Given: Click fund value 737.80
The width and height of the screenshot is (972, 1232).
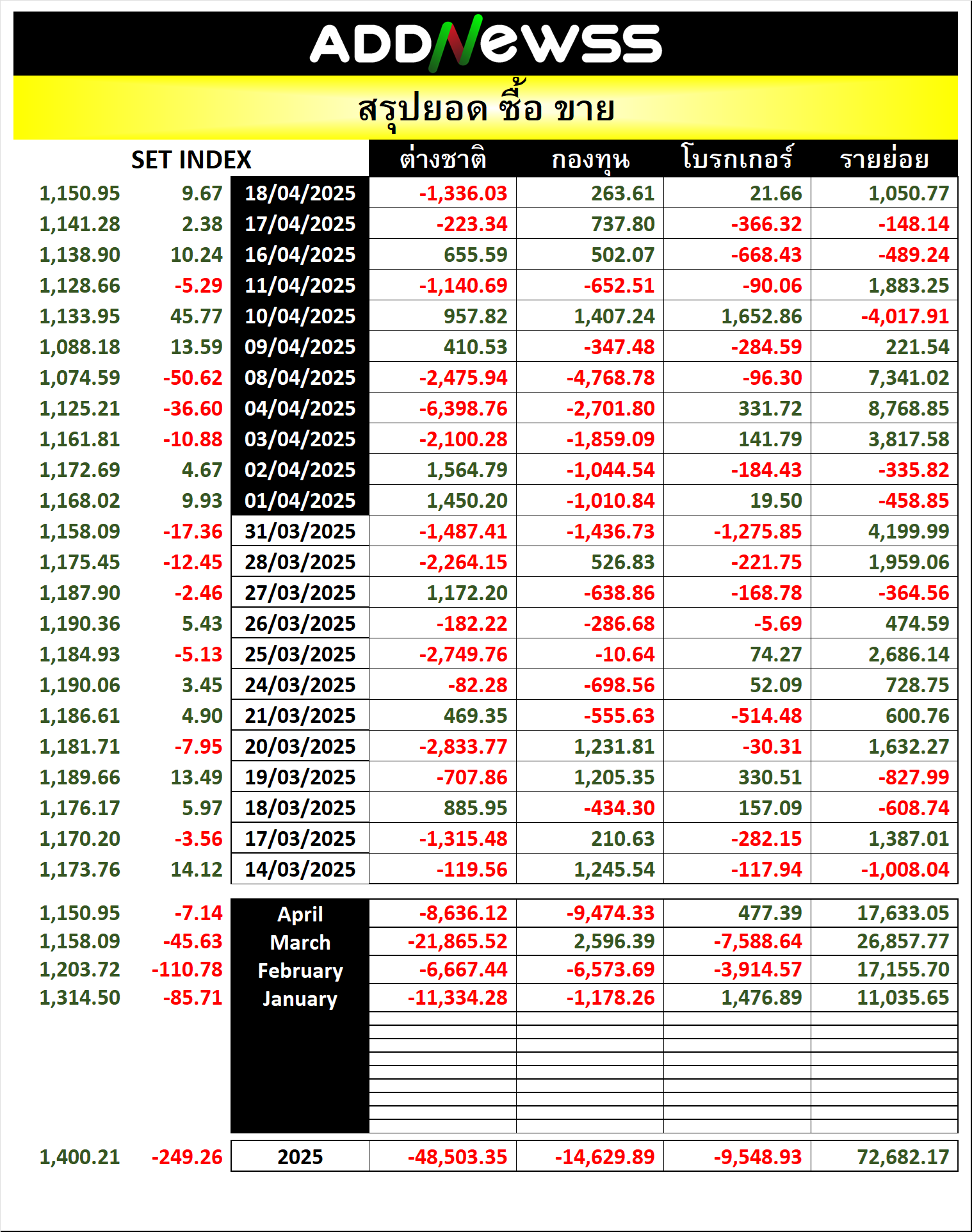Looking at the screenshot, I should coord(622,223).
